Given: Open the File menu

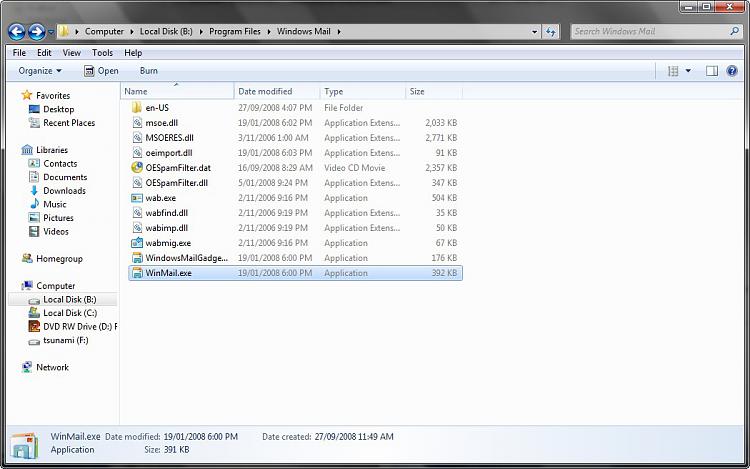Looking at the screenshot, I should 19,53.
